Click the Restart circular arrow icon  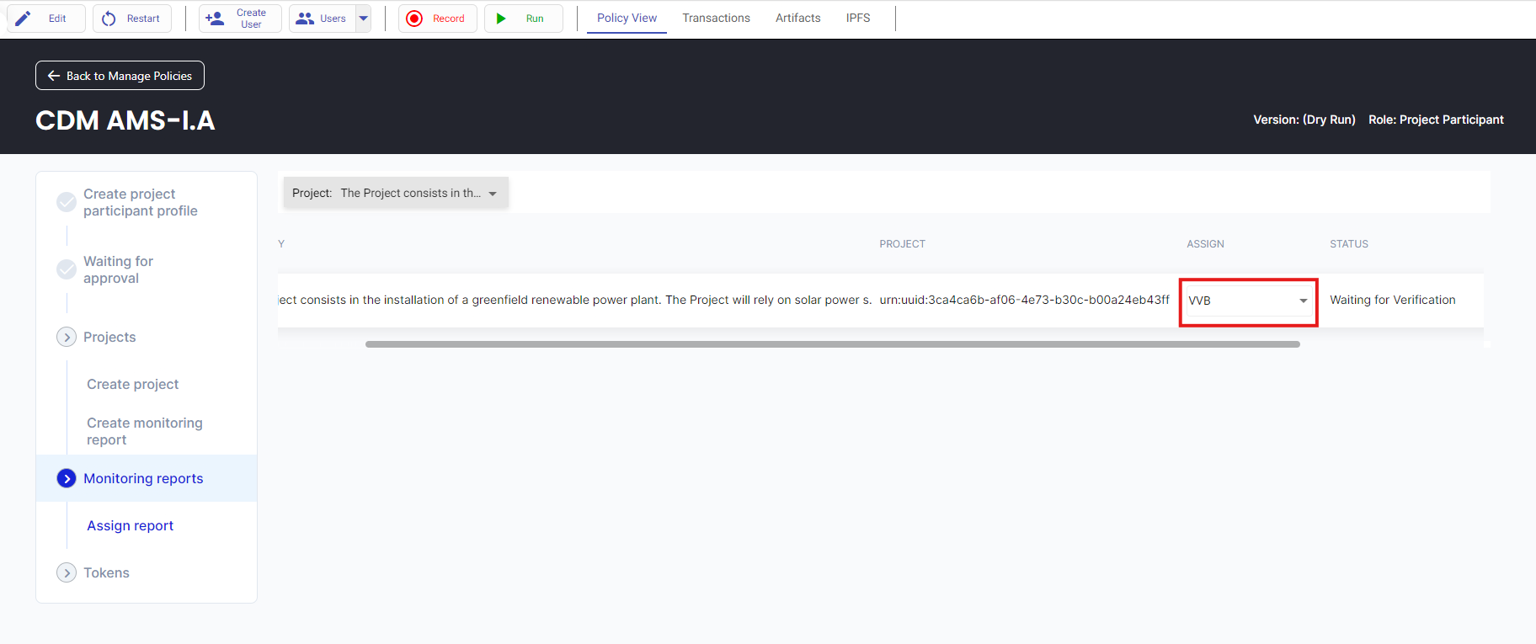pos(109,18)
